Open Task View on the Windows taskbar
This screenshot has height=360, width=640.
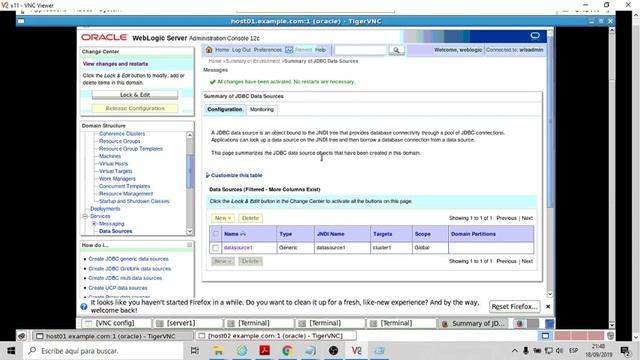click(195, 351)
